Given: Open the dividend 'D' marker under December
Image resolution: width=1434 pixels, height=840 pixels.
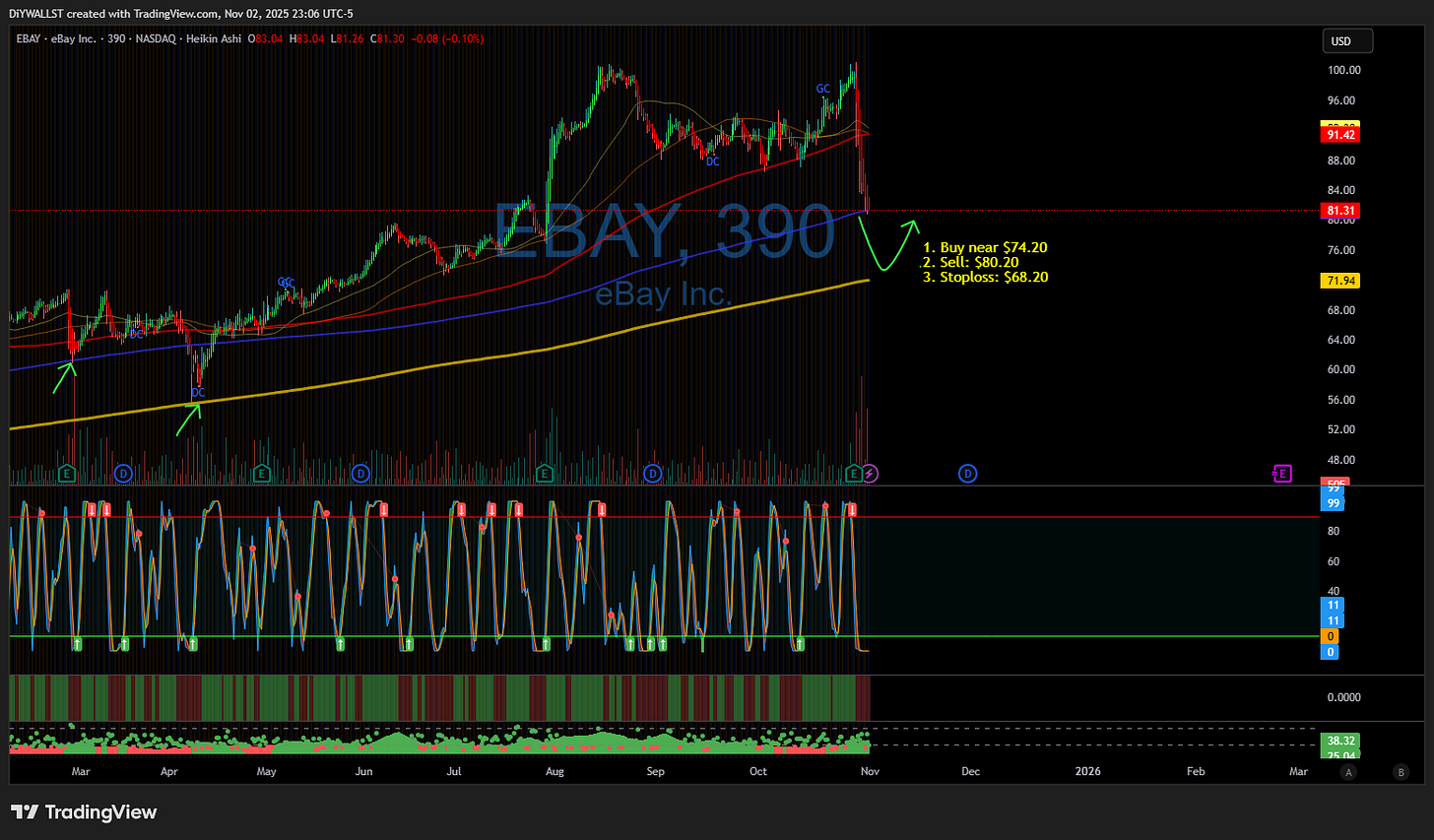Looking at the screenshot, I should [968, 474].
